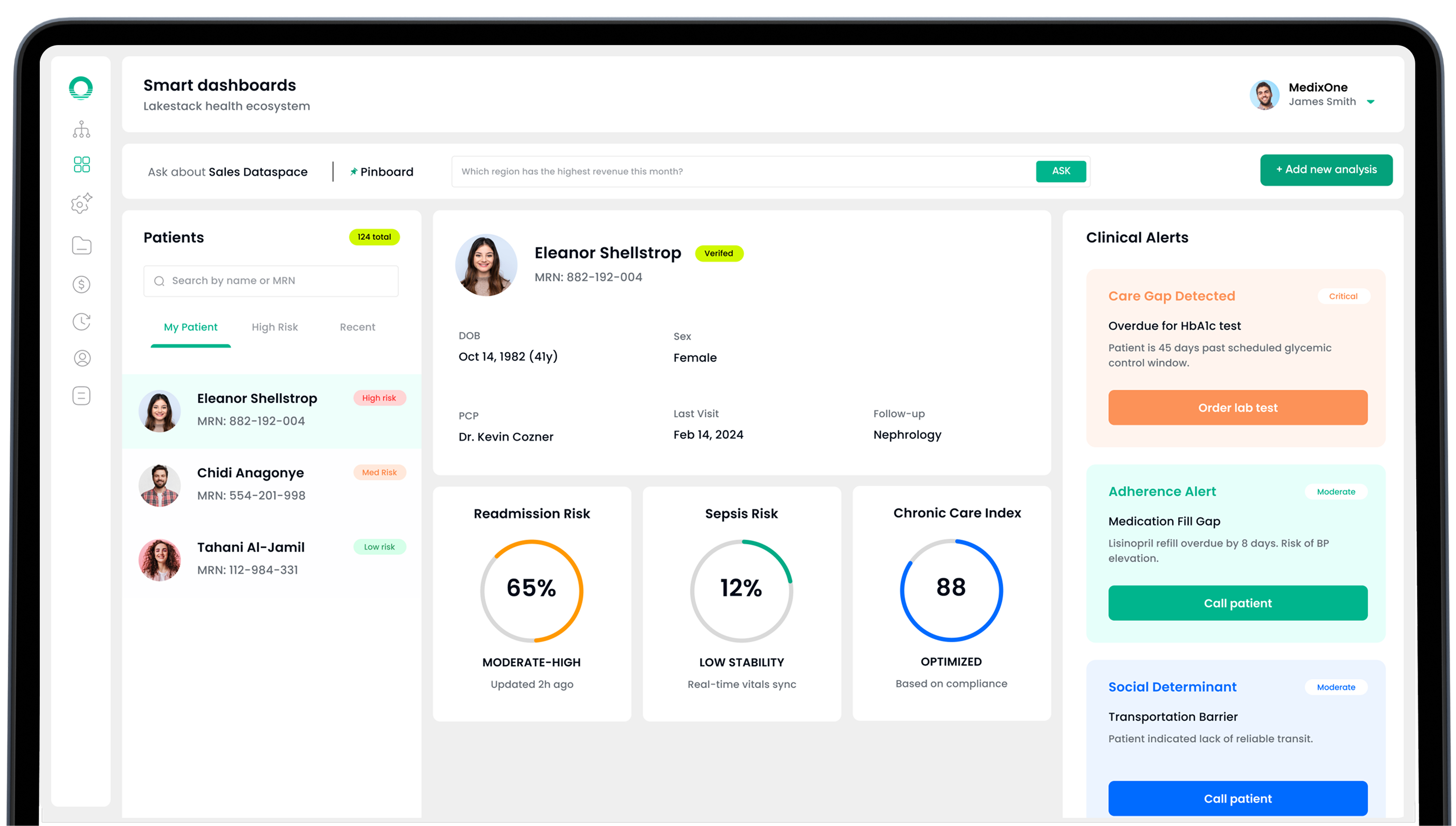Open AI settings gear sparkle icon
1456x826 pixels.
pyautogui.click(x=81, y=203)
